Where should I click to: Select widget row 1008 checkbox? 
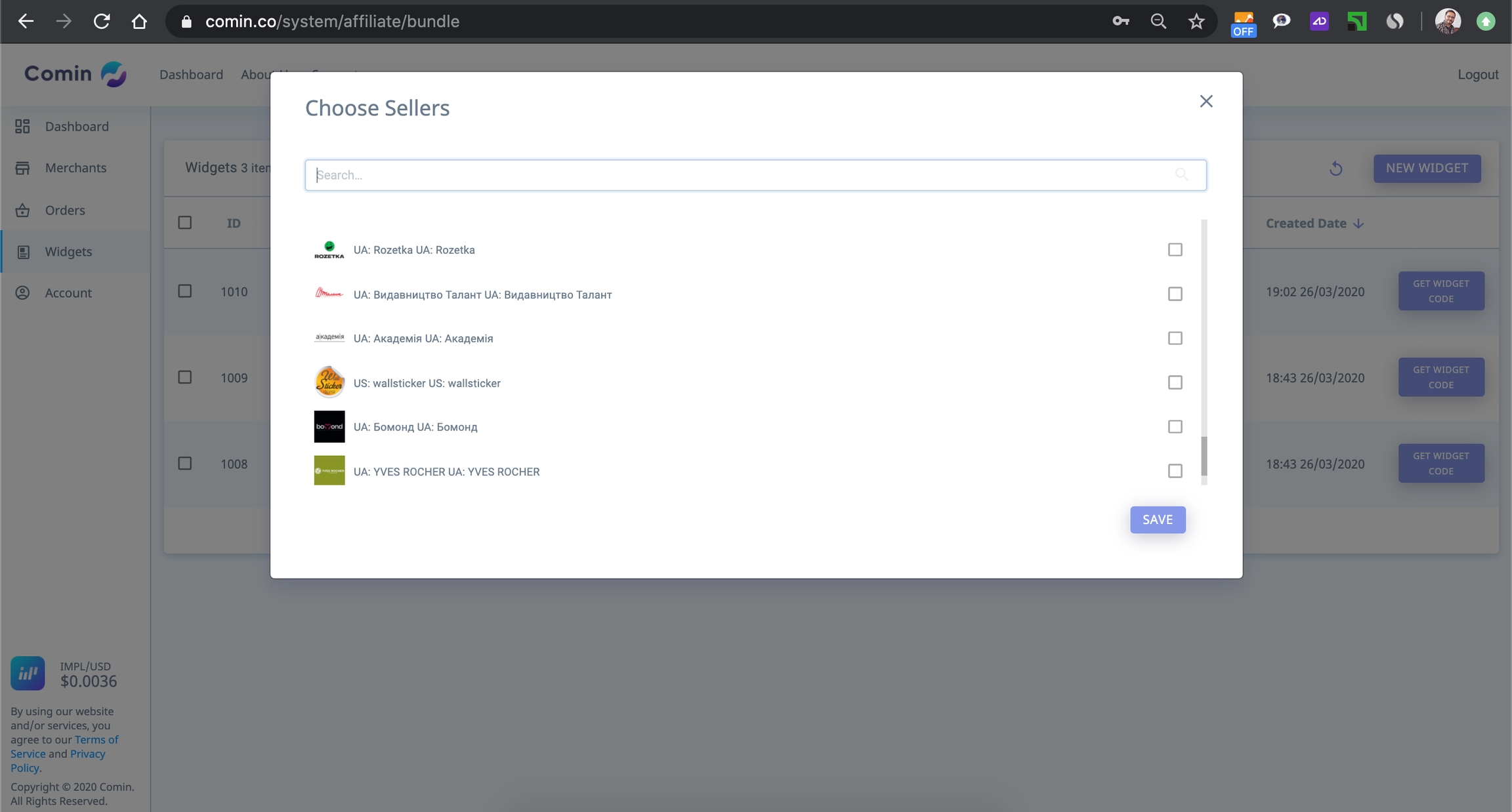185,464
